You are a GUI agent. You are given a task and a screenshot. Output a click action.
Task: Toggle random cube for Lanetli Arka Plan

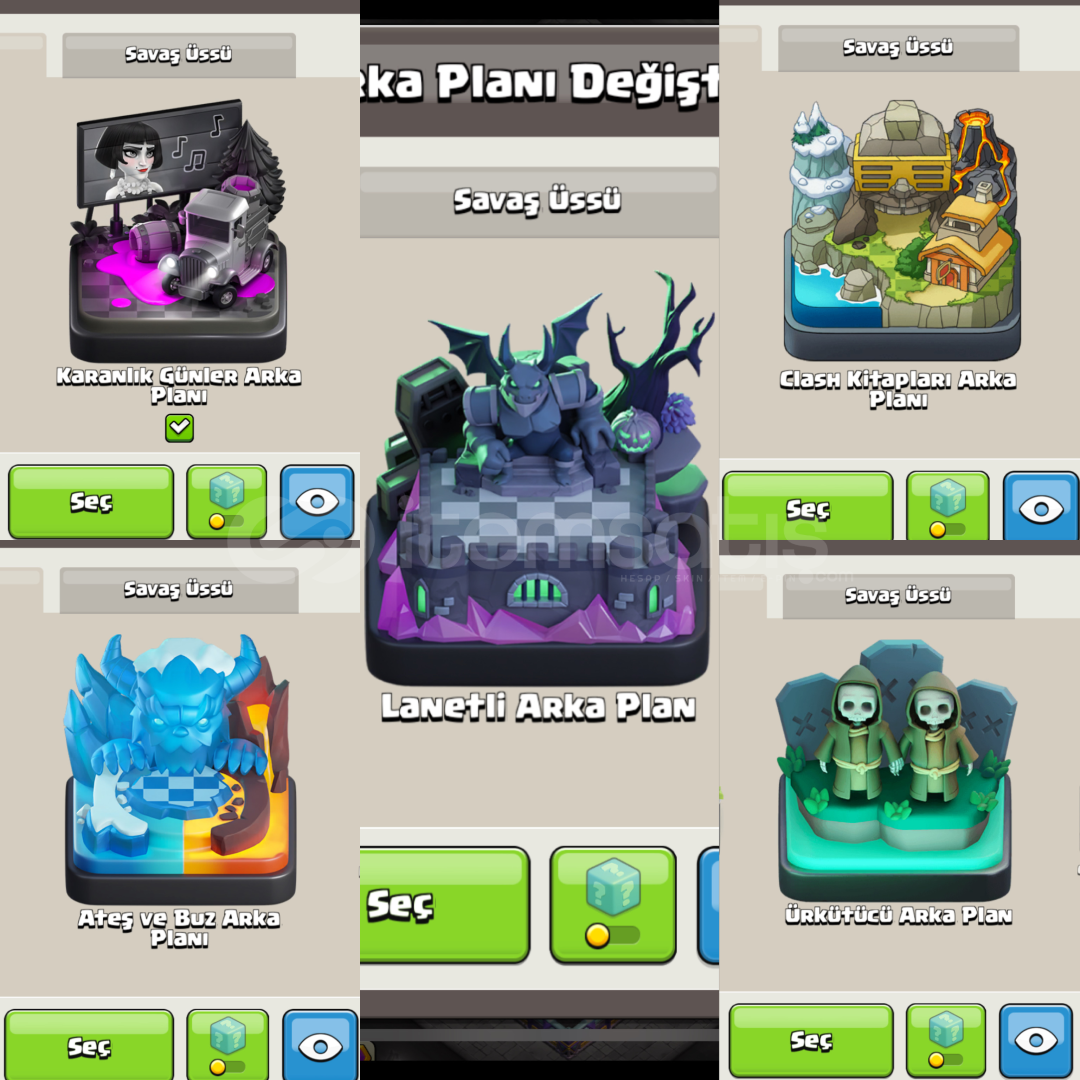[x=613, y=904]
